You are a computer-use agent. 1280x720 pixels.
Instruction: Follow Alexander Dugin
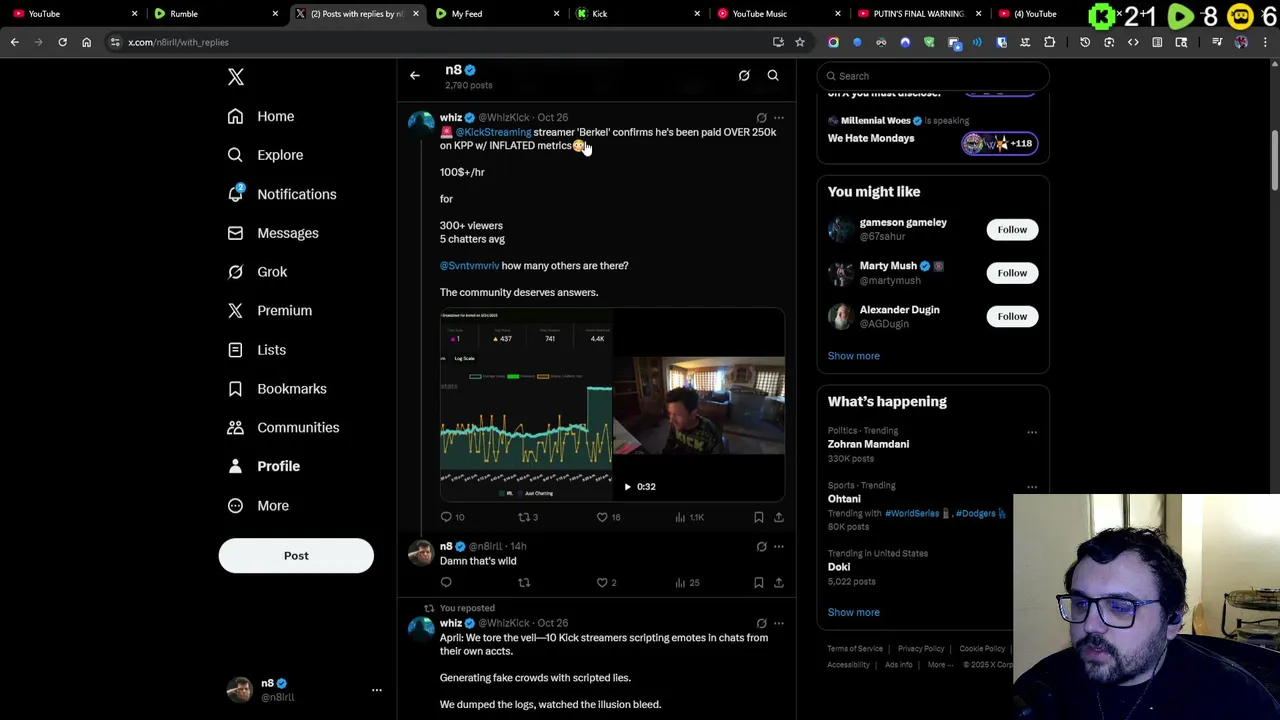[1012, 317]
